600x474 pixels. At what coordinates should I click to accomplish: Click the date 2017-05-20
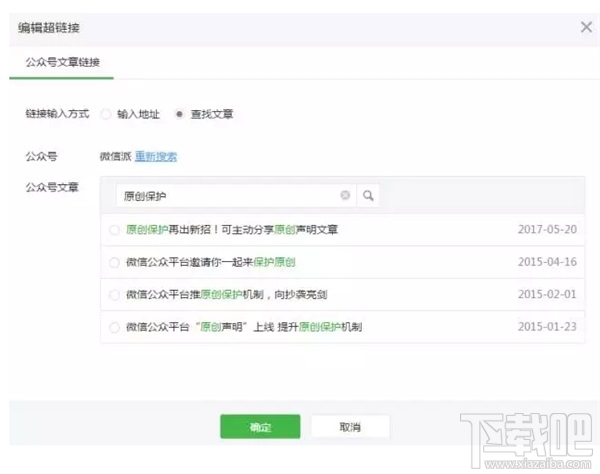click(547, 230)
